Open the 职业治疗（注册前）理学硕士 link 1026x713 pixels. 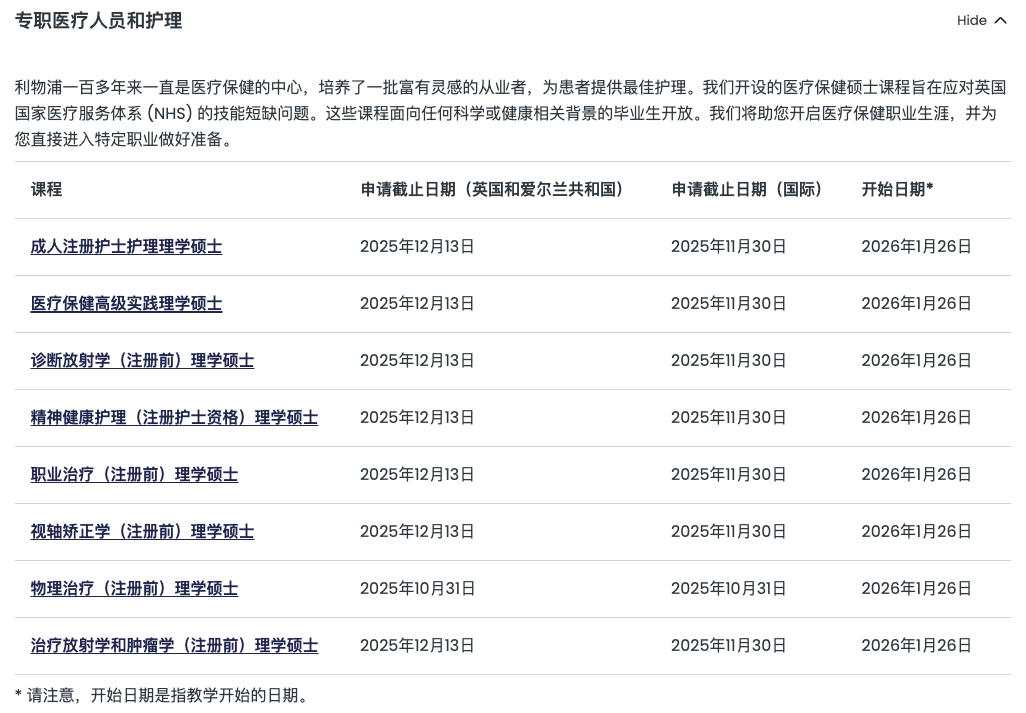pos(134,475)
